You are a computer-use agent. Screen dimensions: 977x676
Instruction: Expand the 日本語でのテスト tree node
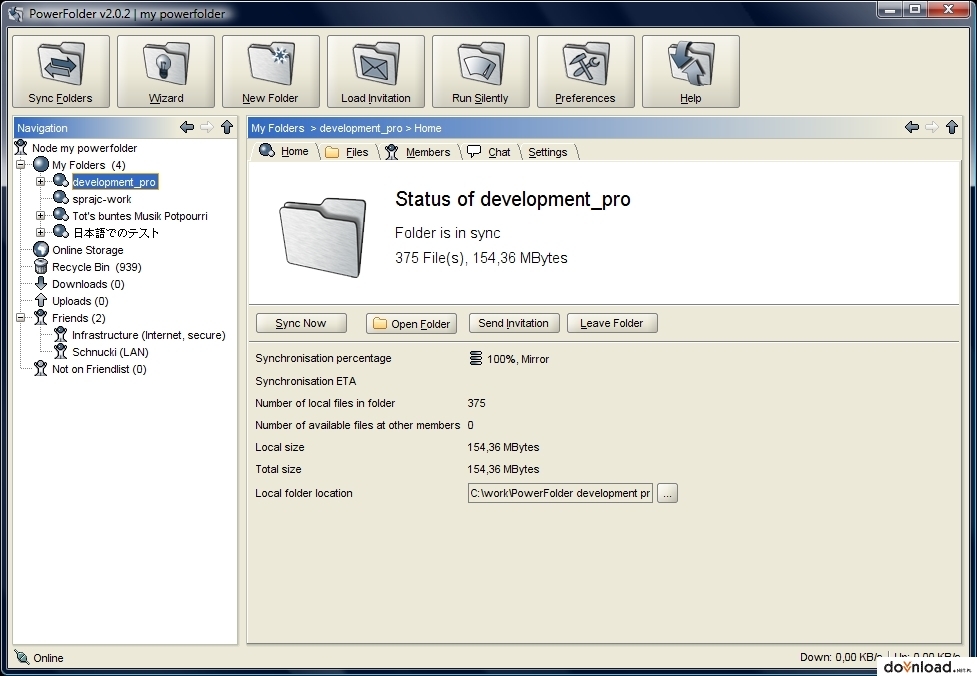tap(41, 232)
